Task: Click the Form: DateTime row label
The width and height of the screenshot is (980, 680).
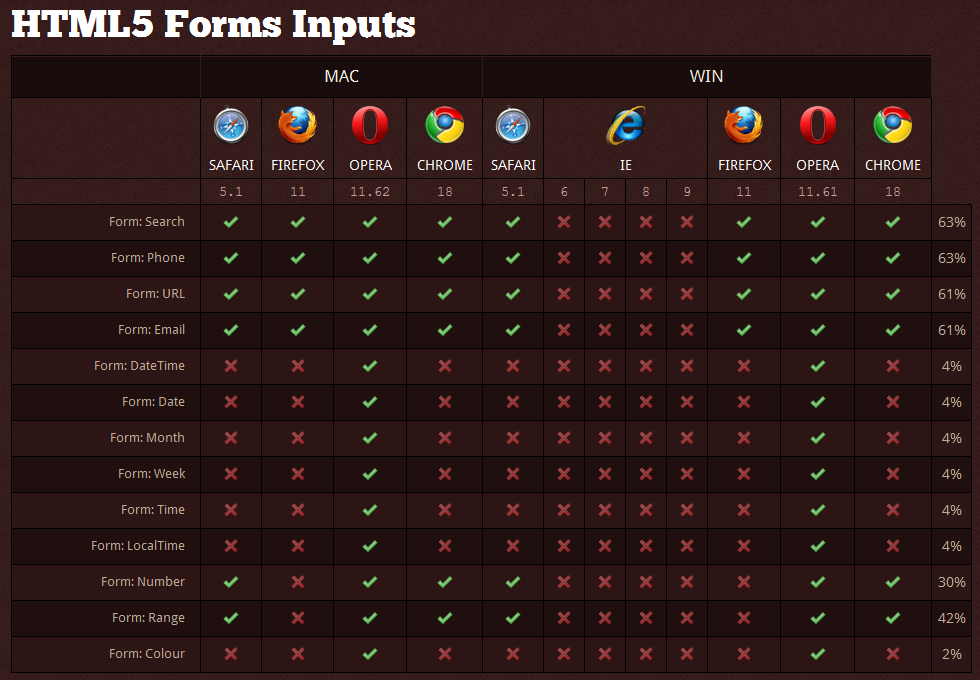Action: [x=139, y=366]
